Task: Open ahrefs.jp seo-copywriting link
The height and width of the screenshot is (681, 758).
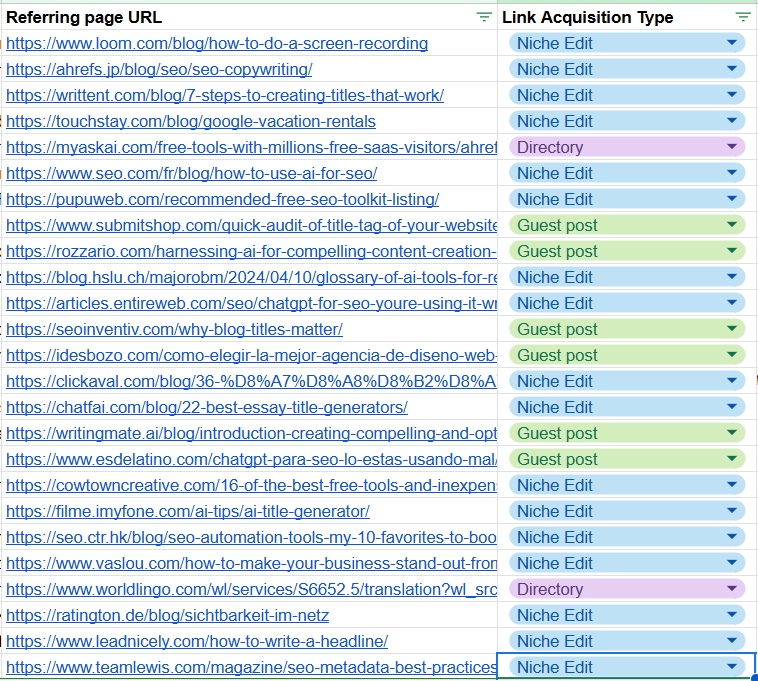Action: (x=159, y=69)
